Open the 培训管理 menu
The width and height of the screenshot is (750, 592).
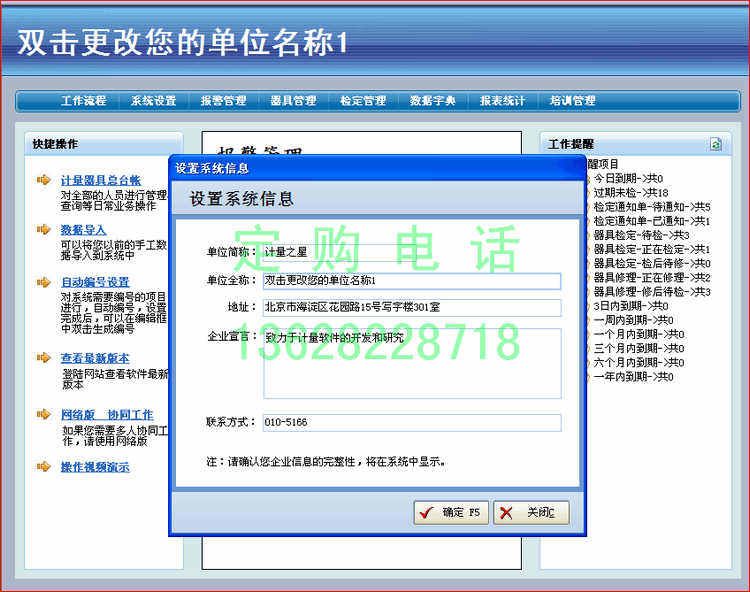[x=573, y=101]
